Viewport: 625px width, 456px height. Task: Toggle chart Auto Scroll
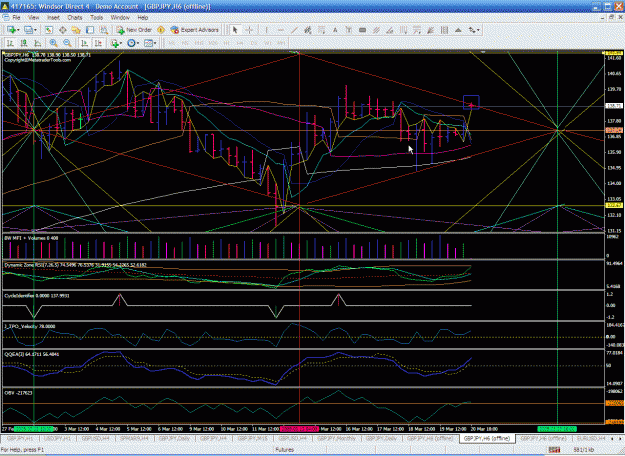click(84, 43)
